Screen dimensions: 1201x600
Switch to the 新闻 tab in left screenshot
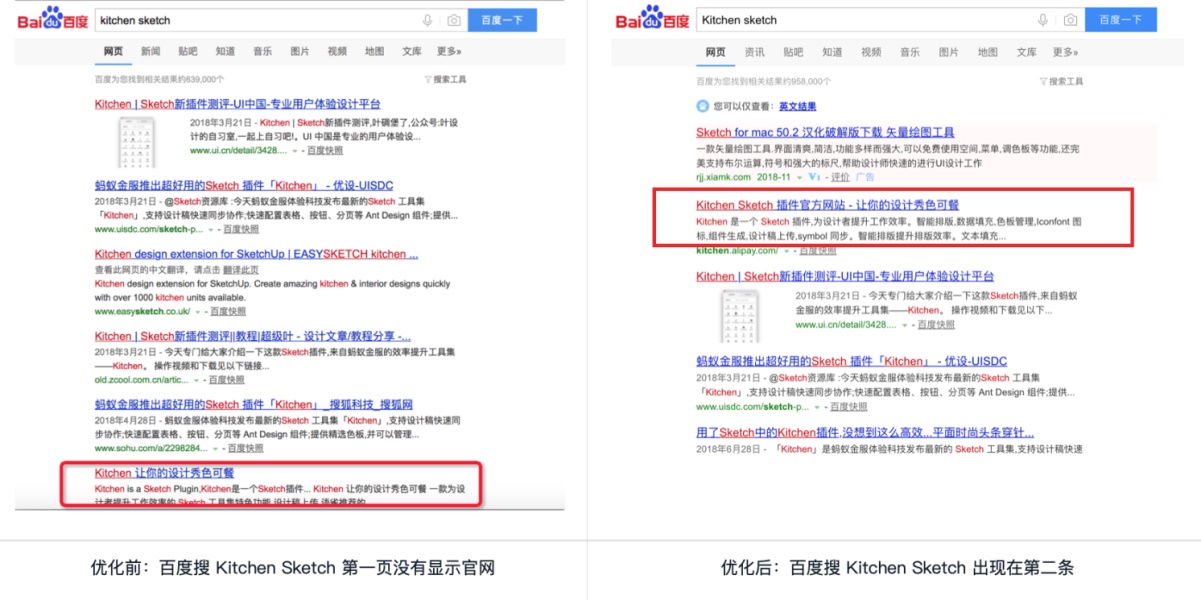click(151, 51)
